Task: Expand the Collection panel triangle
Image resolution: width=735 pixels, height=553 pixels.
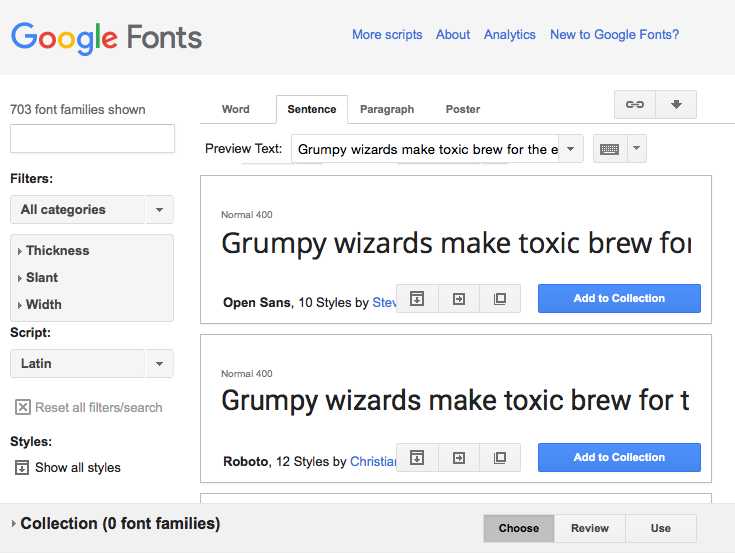Action: (x=14, y=523)
